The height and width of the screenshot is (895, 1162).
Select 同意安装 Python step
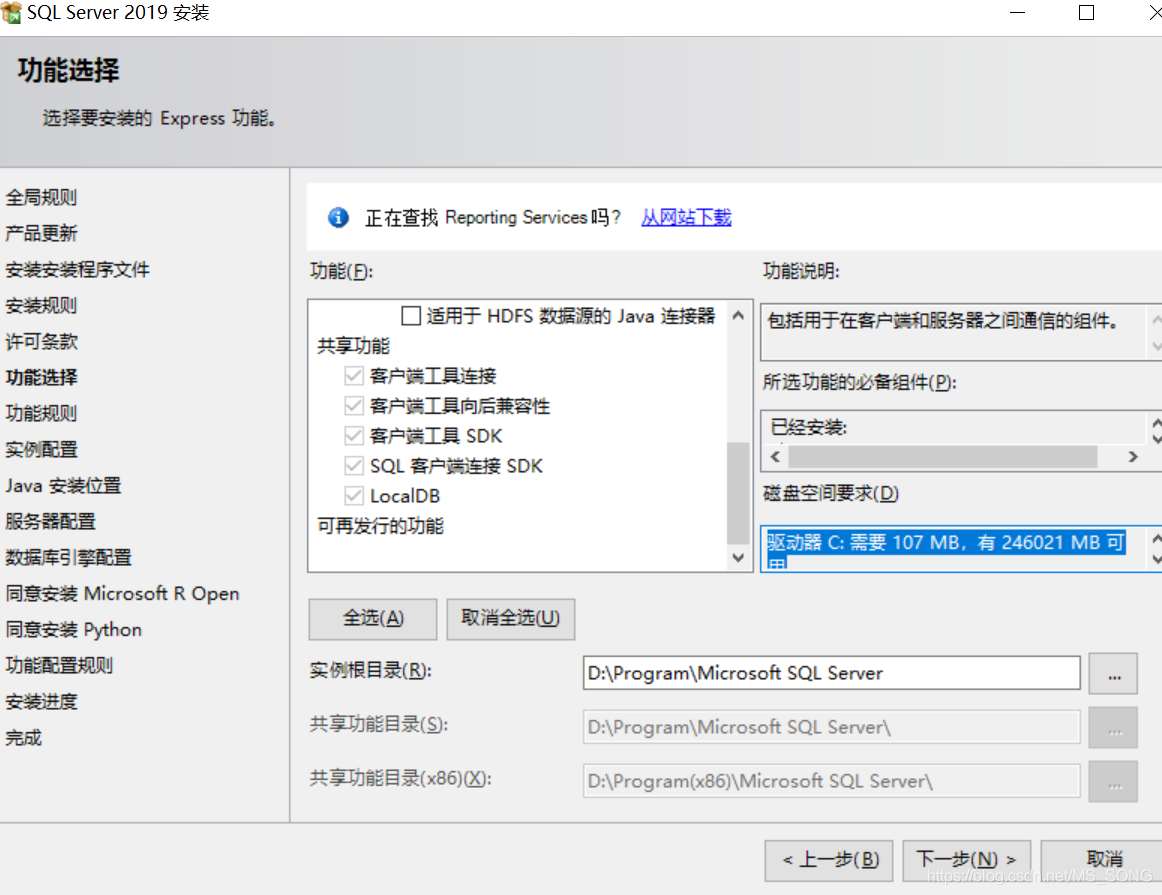(73, 630)
